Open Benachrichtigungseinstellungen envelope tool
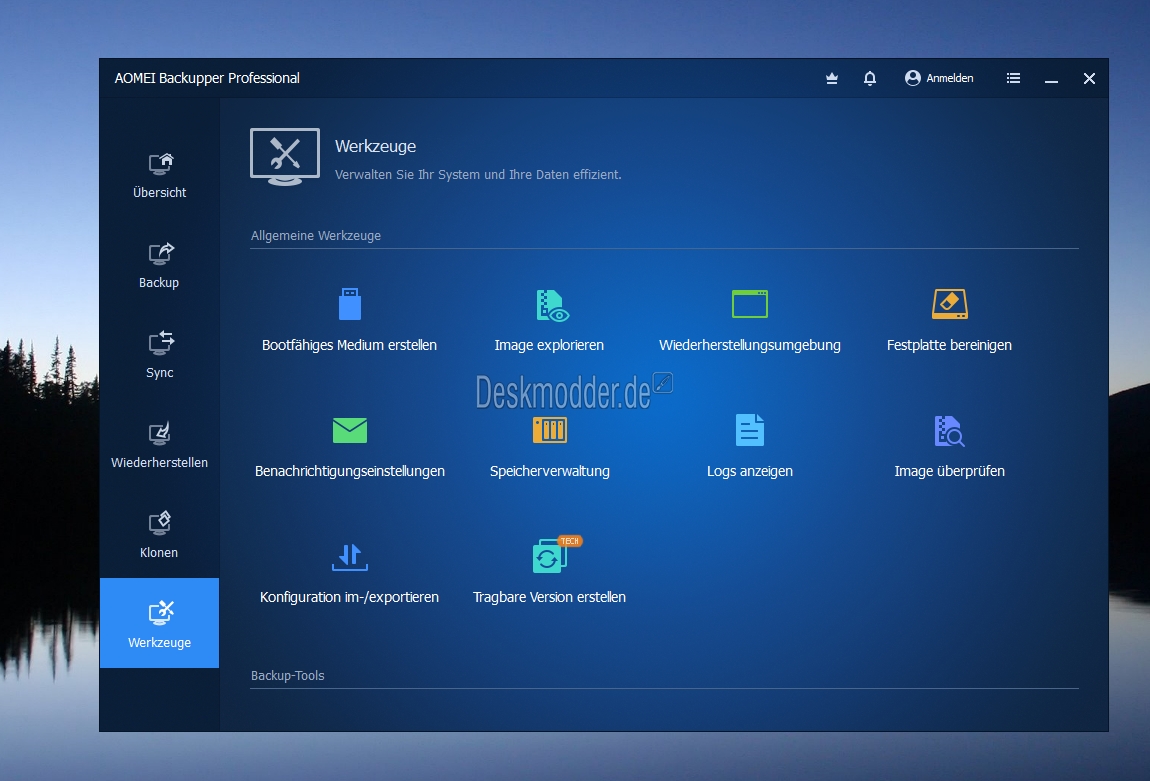Viewport: 1150px width, 781px height. coord(349,447)
